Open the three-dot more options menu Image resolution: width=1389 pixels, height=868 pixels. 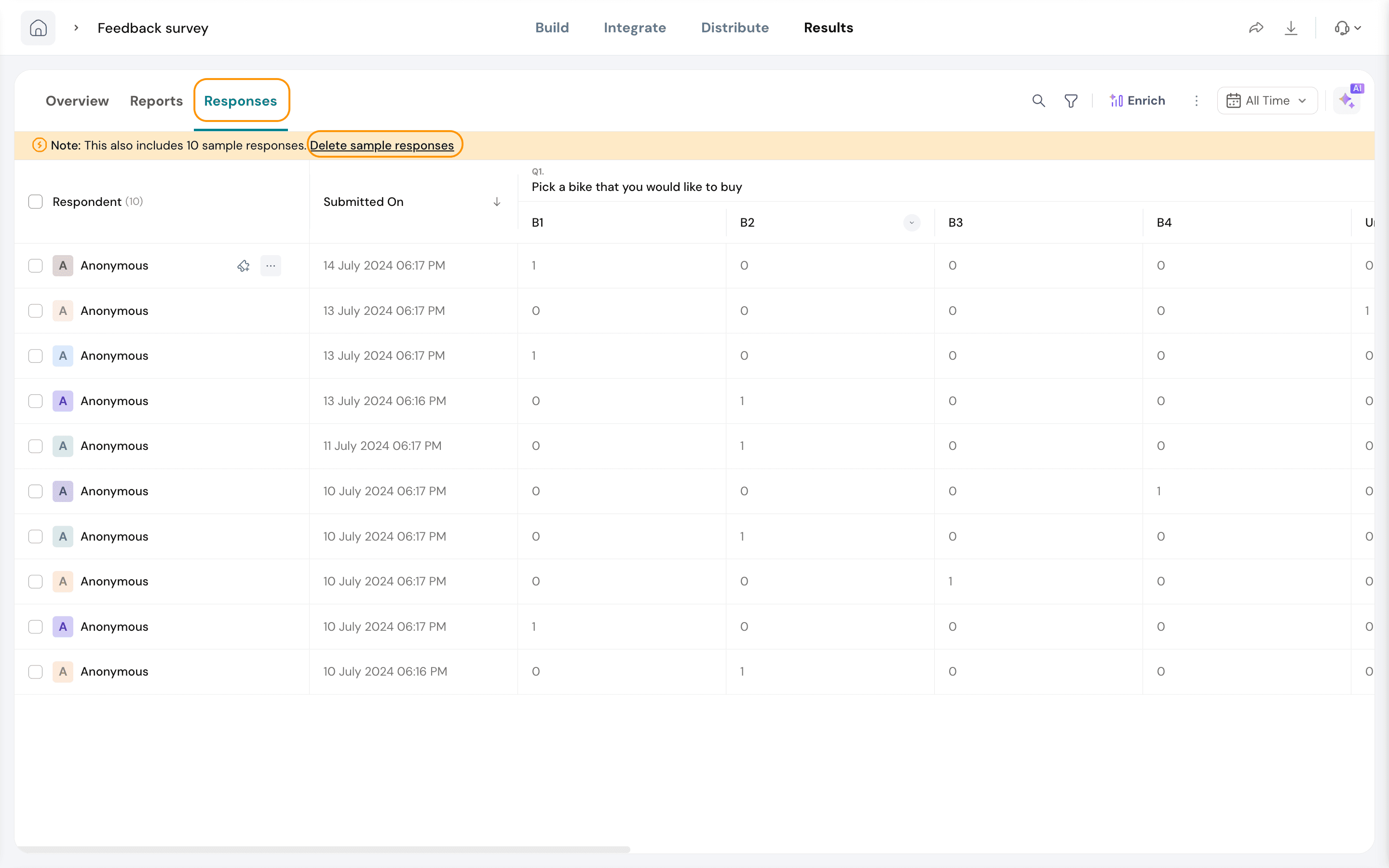pos(1196,101)
